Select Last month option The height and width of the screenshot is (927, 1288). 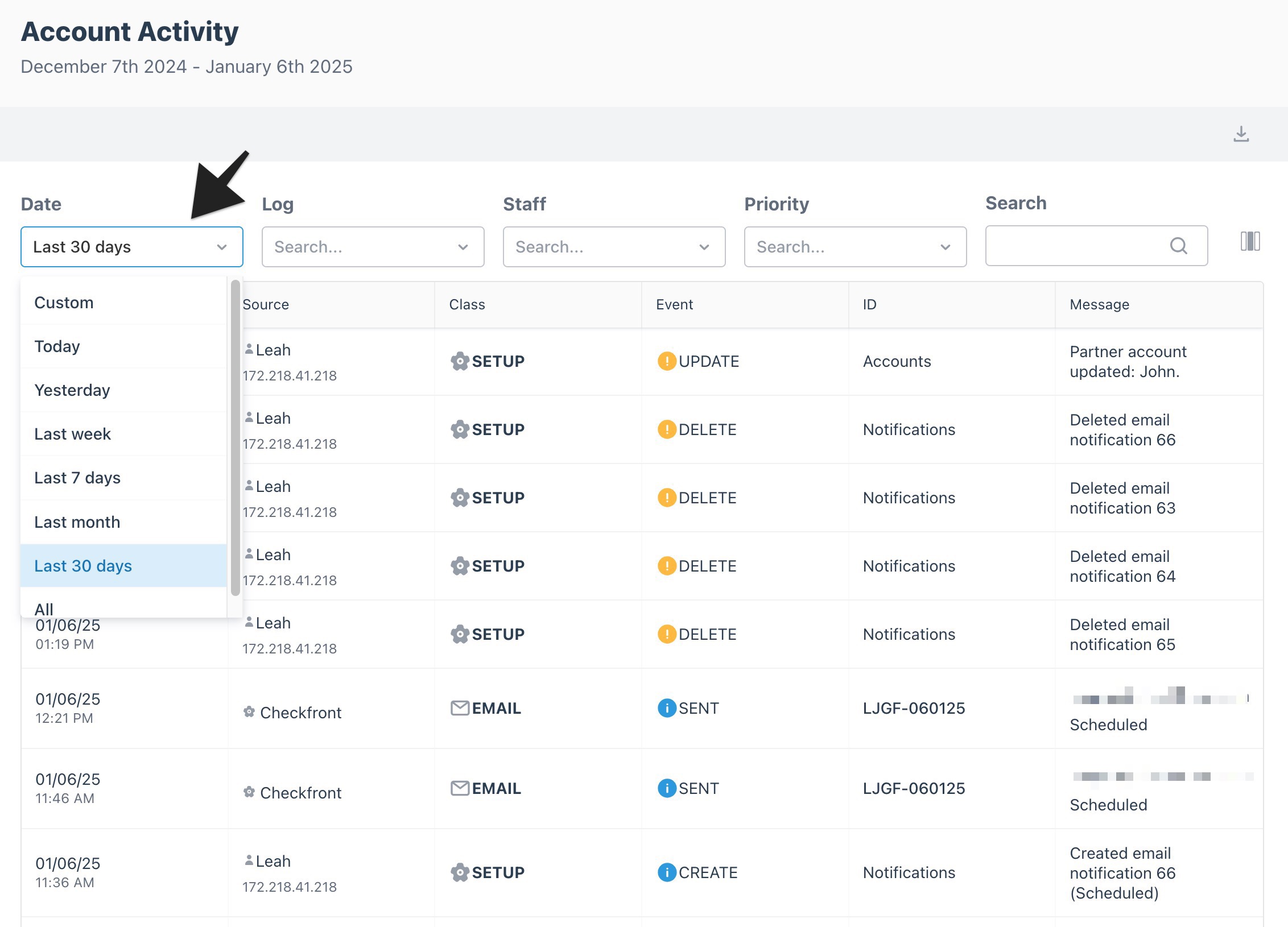(x=123, y=522)
